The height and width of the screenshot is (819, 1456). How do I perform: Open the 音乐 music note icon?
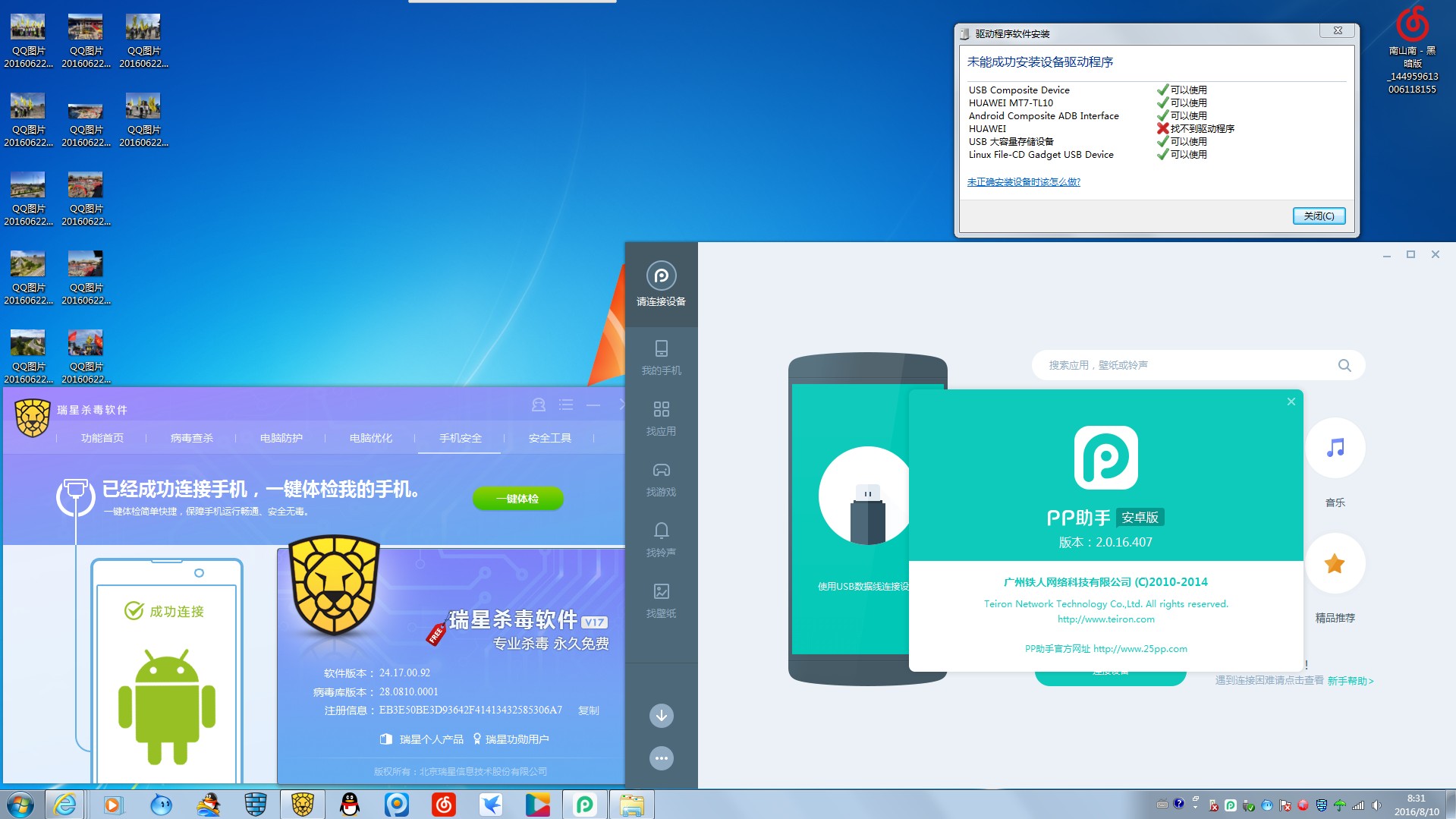click(x=1335, y=448)
